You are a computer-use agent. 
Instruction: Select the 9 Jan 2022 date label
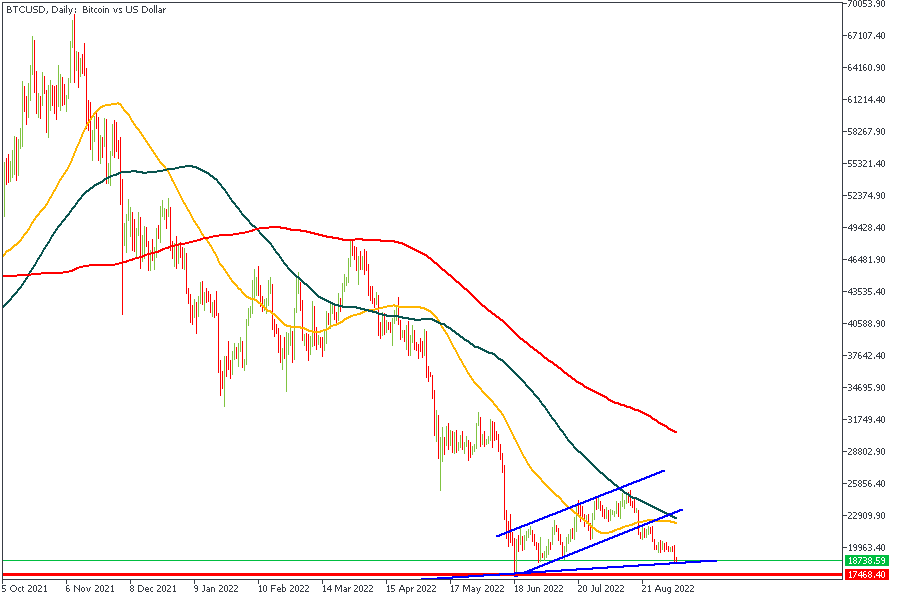(x=216, y=590)
